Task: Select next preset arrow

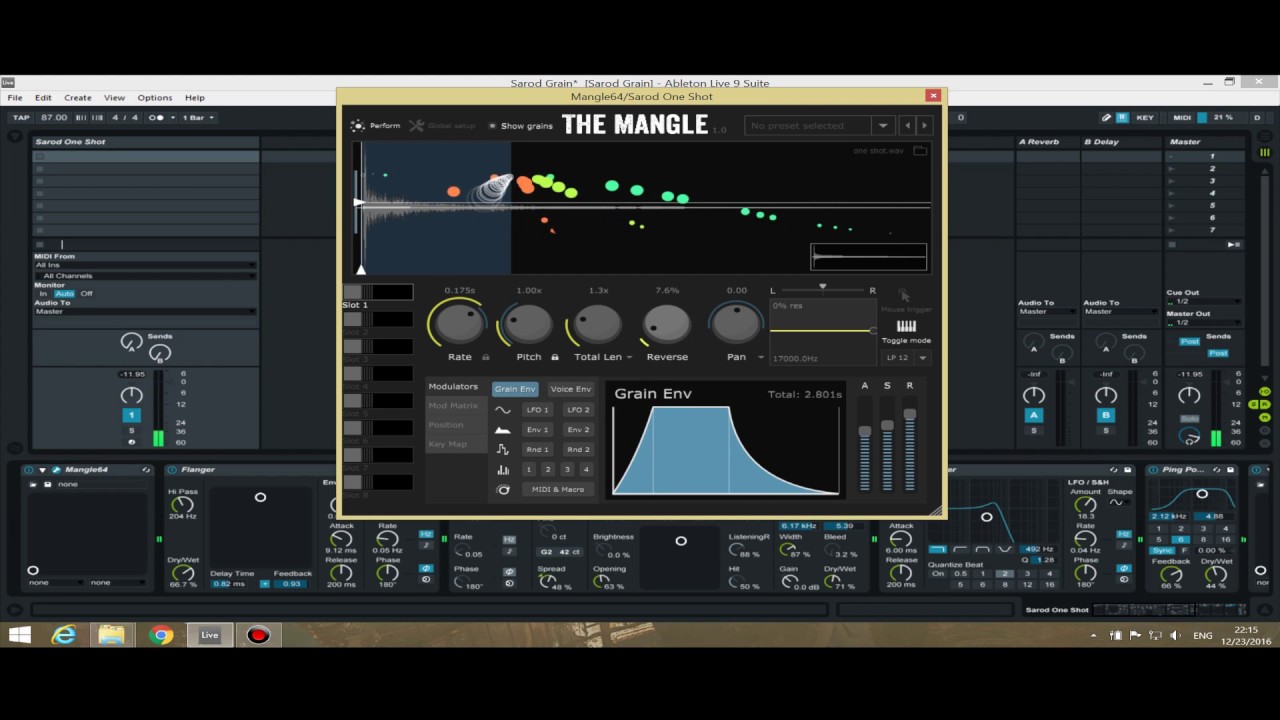Action: pyautogui.click(x=924, y=126)
